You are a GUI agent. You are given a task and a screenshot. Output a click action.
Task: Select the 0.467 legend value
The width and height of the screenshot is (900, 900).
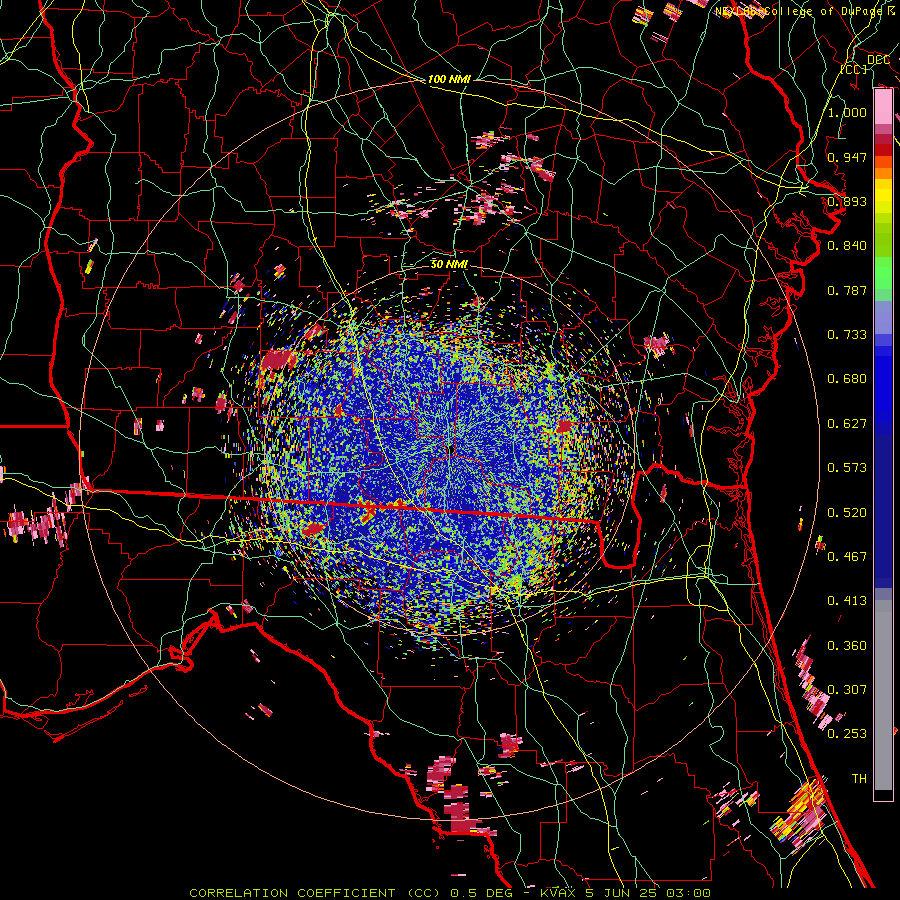point(847,557)
